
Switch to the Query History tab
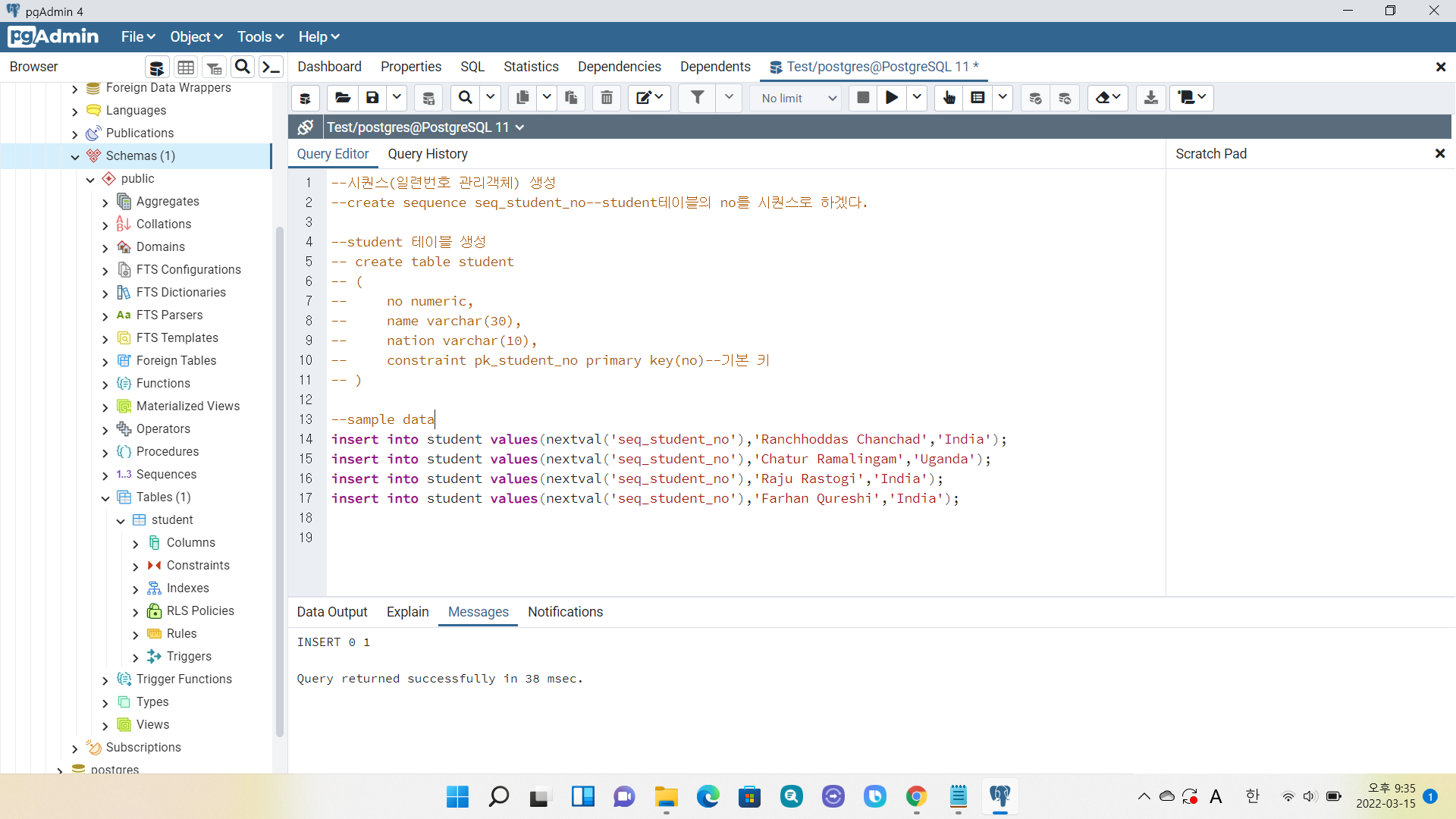tap(428, 154)
